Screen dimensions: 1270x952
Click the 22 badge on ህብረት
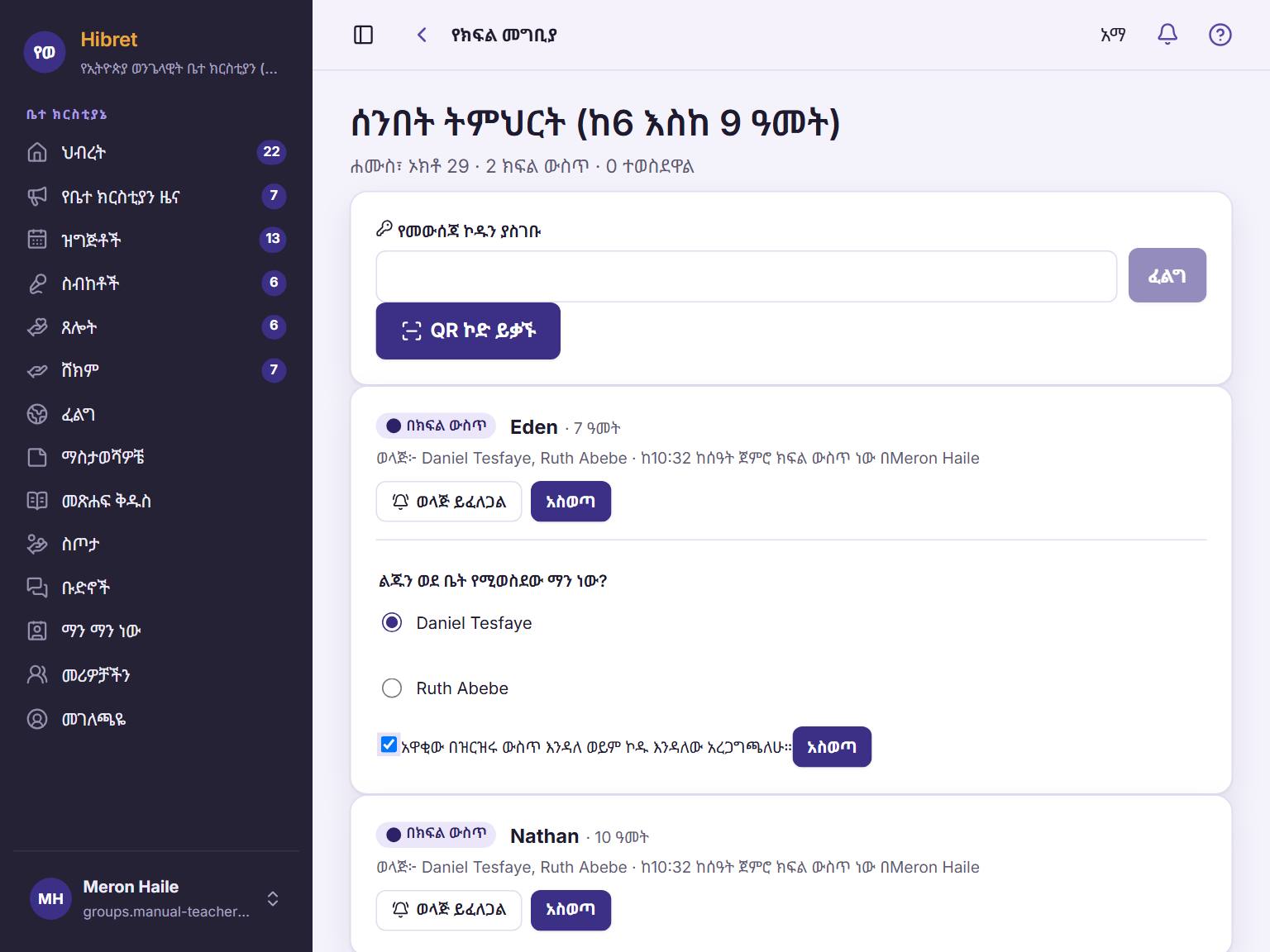click(x=271, y=152)
